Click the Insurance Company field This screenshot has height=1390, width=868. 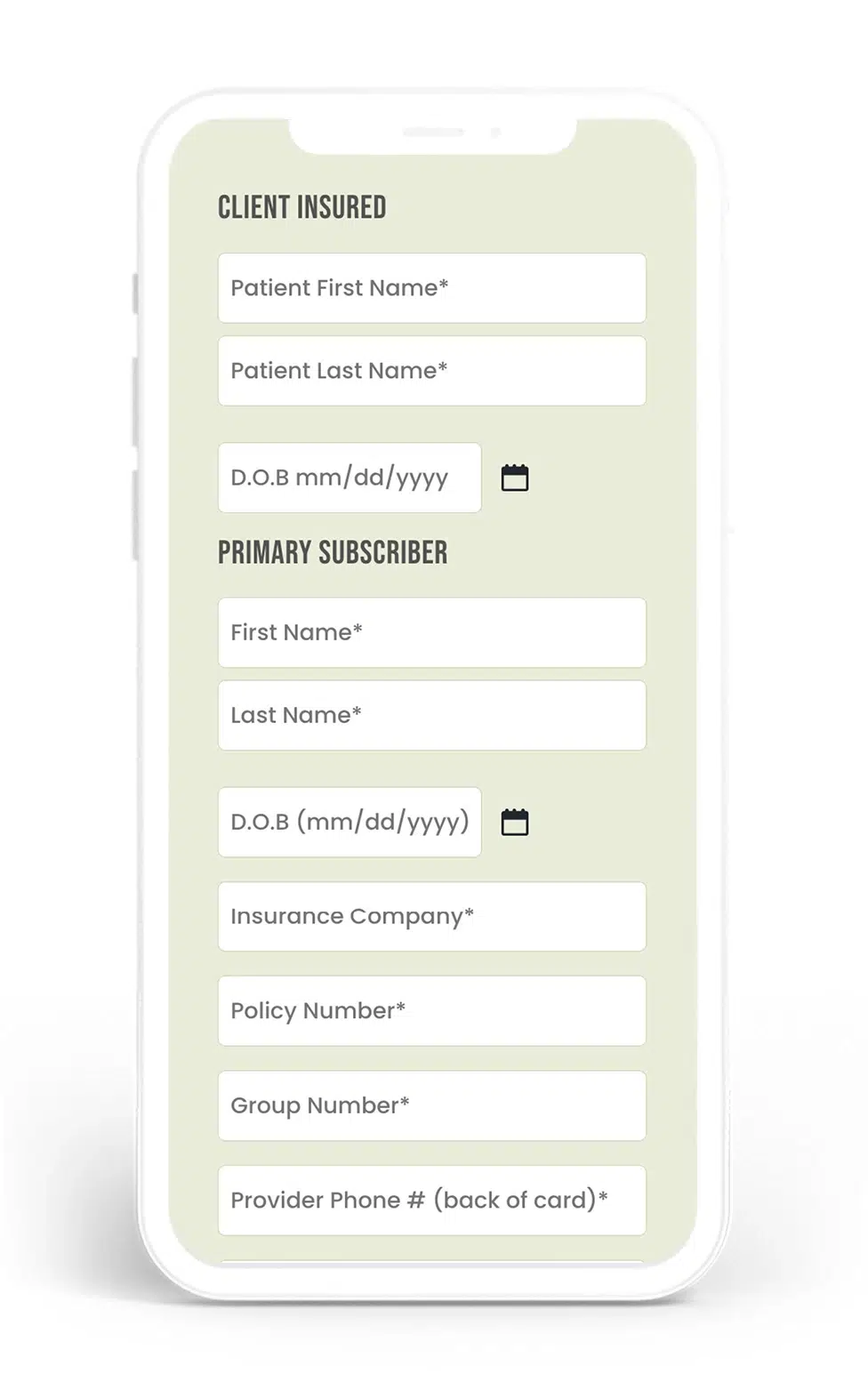point(432,916)
